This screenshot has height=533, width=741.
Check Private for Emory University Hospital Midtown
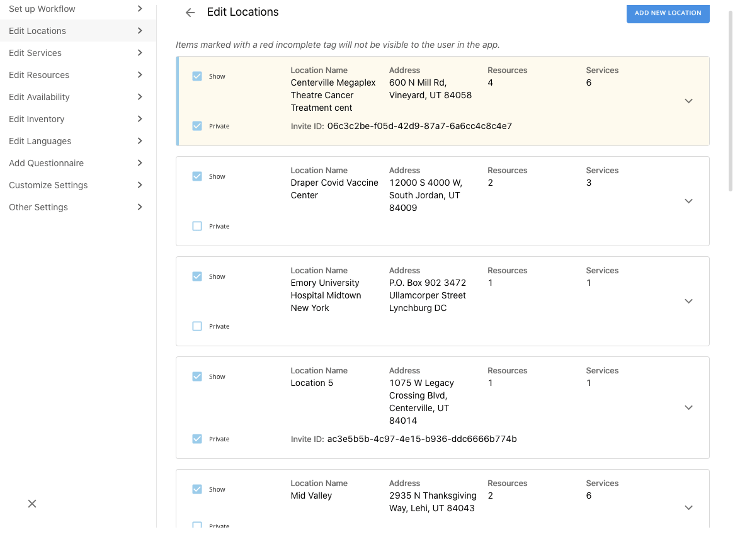(197, 326)
